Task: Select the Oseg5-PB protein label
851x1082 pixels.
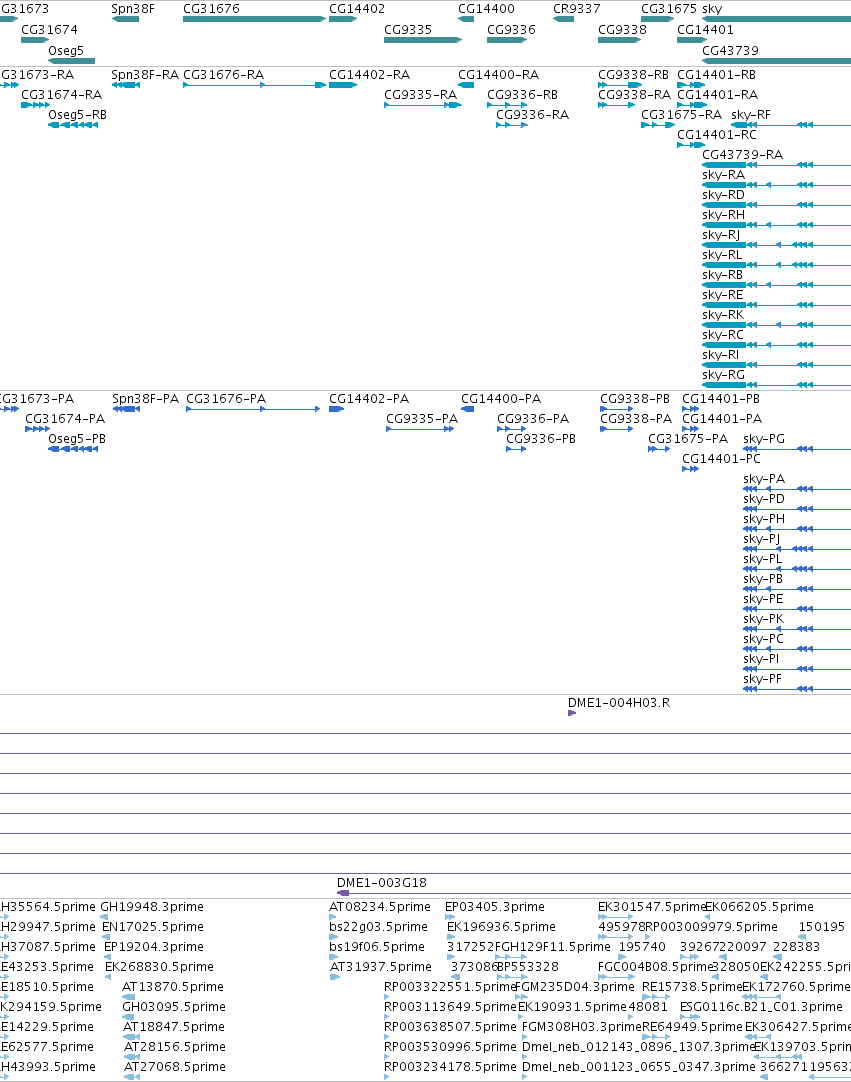Action: point(77,439)
